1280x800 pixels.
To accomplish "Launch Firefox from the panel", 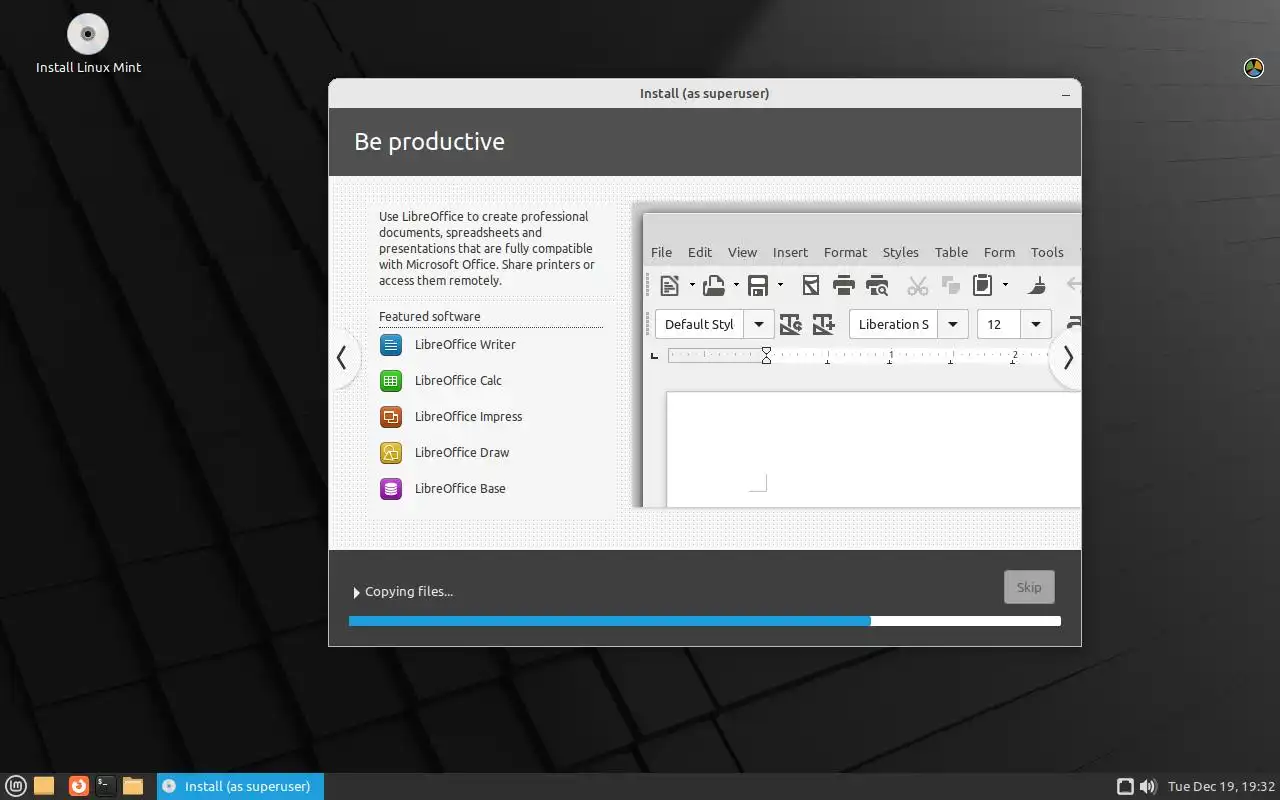I will click(78, 786).
